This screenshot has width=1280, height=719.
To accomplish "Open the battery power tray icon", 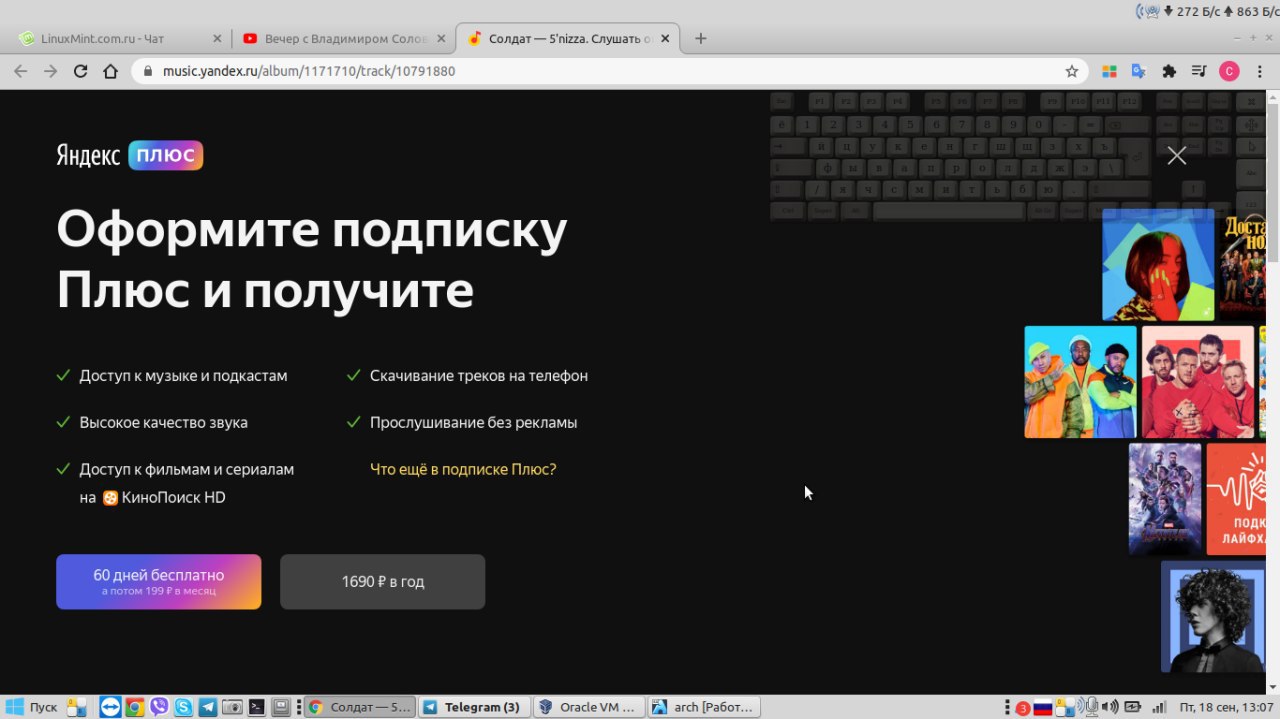I will (x=1133, y=707).
